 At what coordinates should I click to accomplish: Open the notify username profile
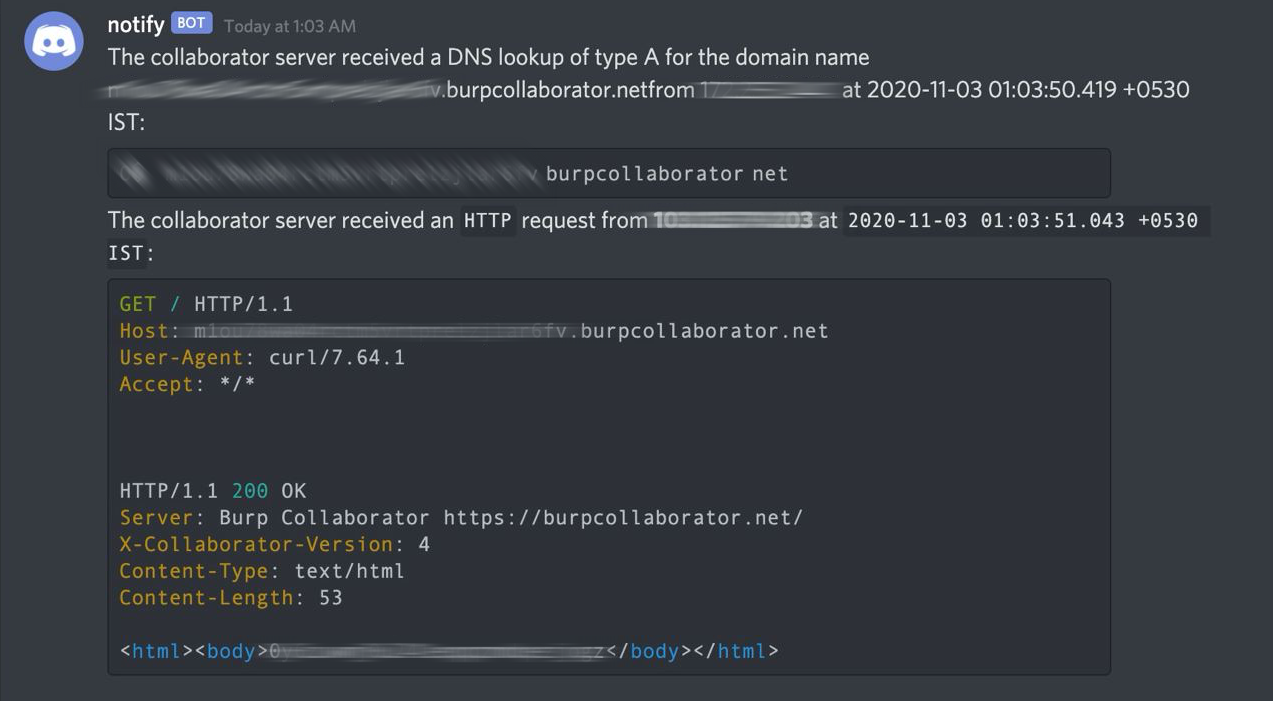click(x=135, y=25)
